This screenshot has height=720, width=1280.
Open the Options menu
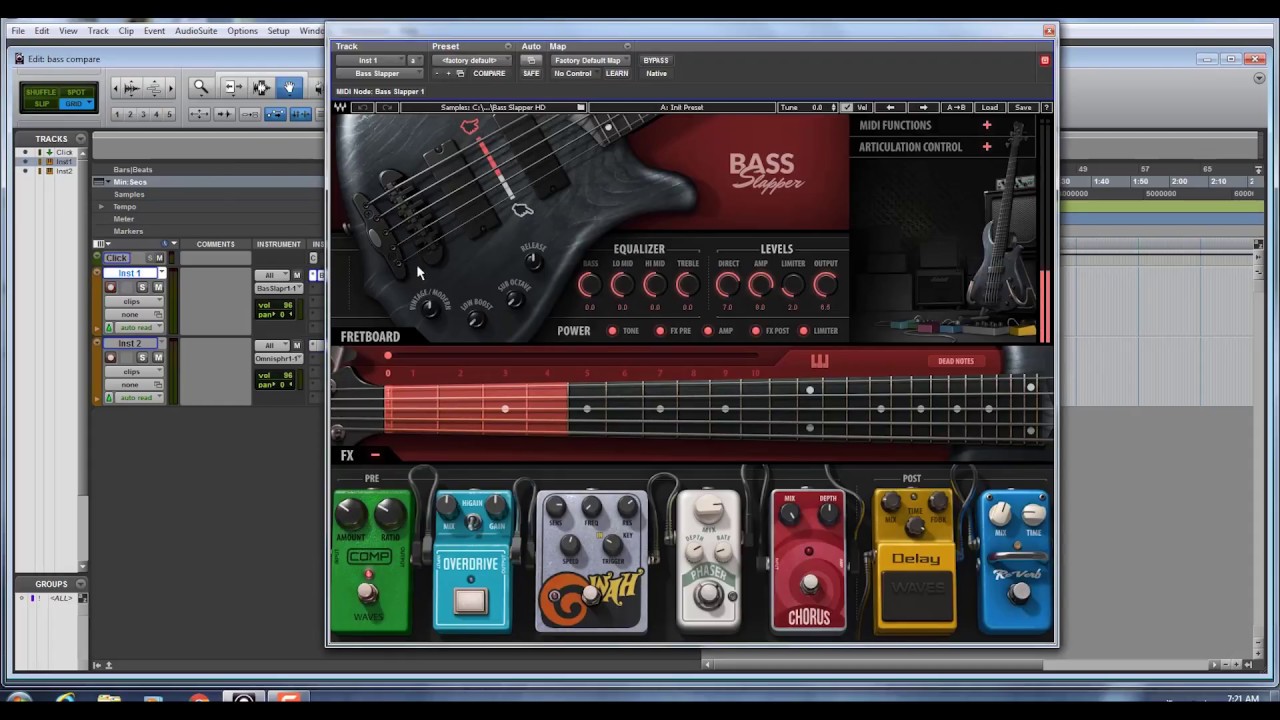point(242,31)
